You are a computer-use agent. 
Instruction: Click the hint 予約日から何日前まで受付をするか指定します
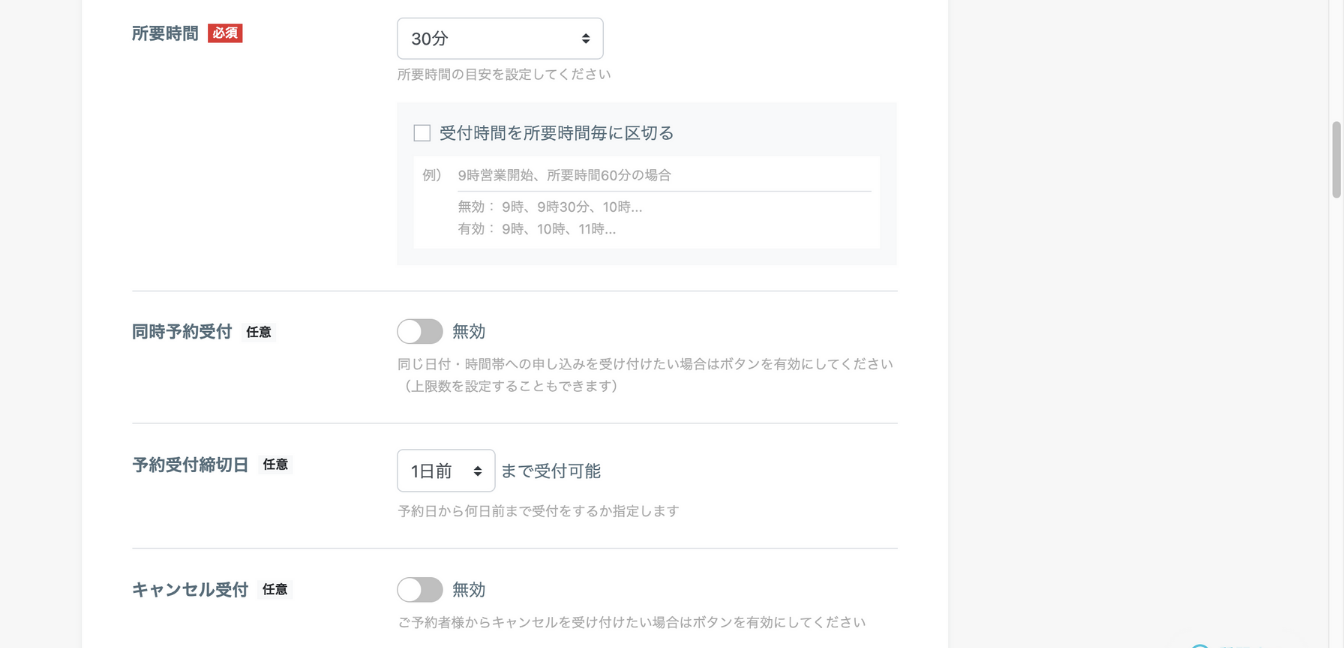[538, 511]
